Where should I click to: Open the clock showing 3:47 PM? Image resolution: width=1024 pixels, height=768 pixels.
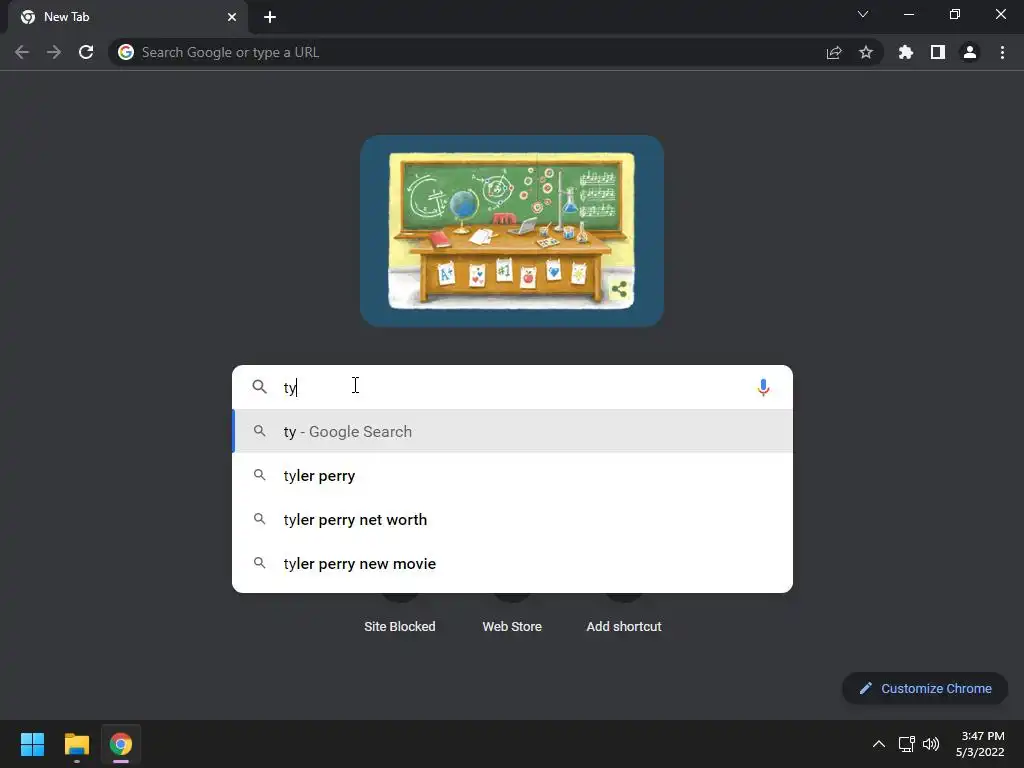[980, 744]
